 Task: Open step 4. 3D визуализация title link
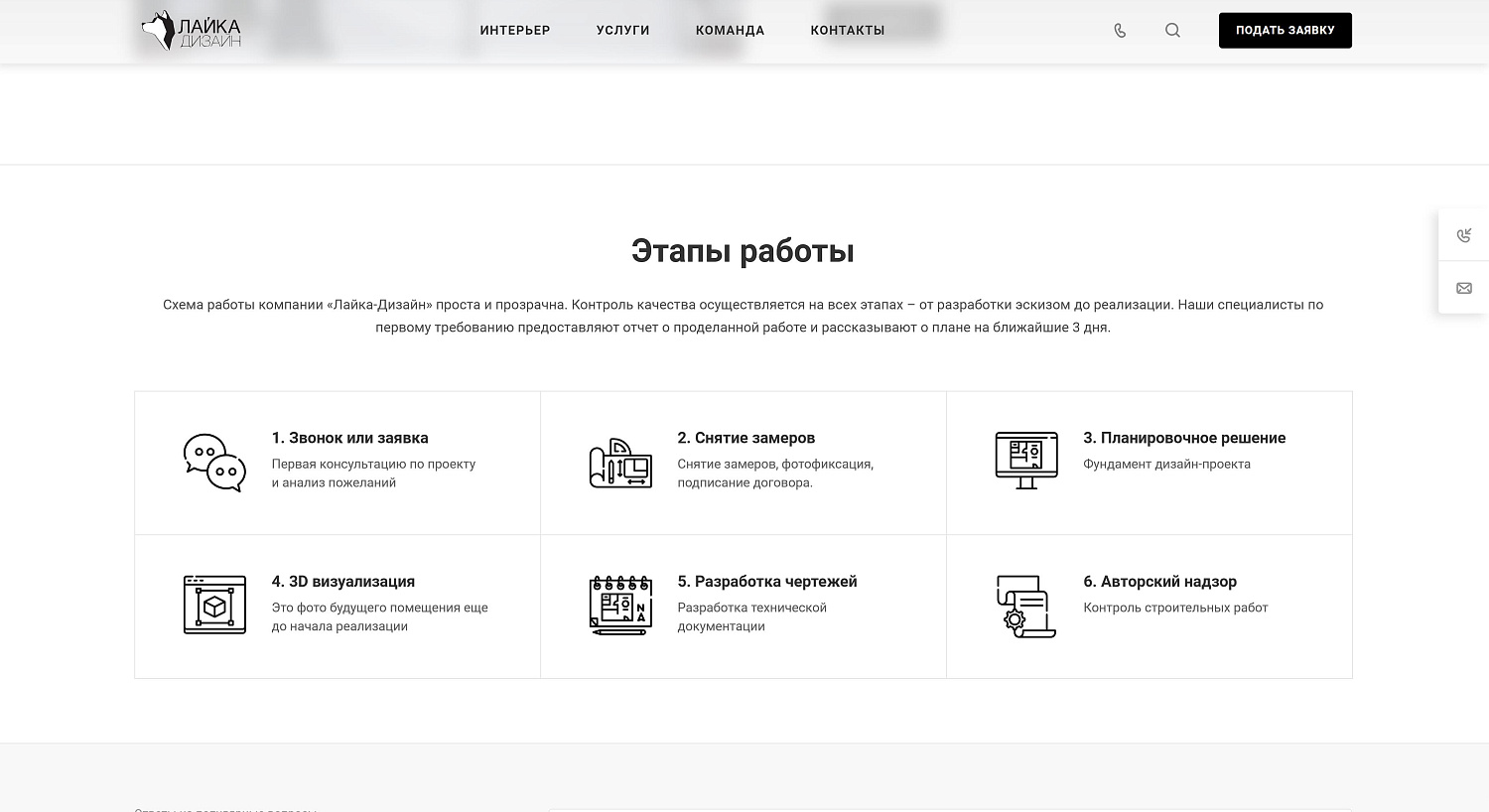[x=343, y=582]
